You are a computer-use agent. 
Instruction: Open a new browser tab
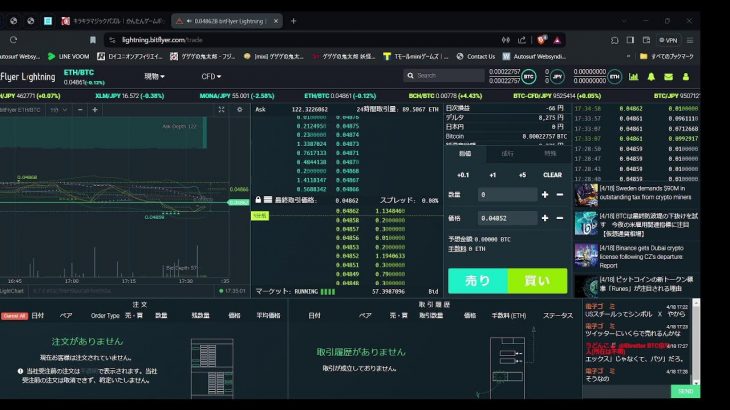(x=293, y=21)
